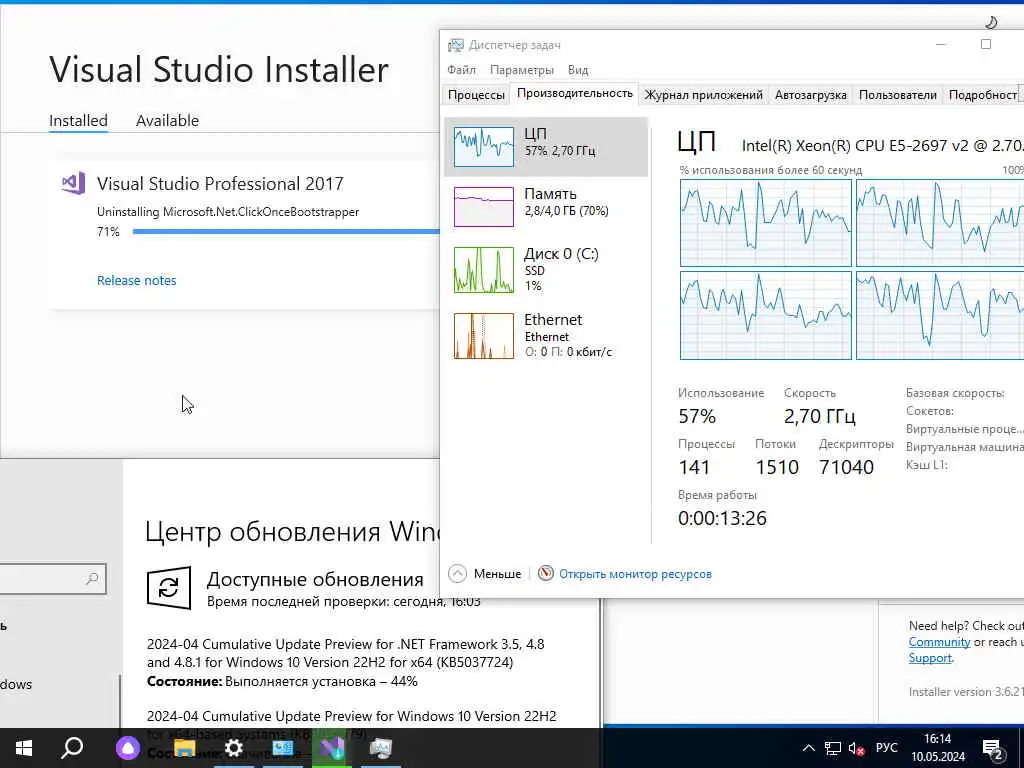Click the blue window app icon in taskbar
This screenshot has width=1024, height=768.
click(283, 748)
